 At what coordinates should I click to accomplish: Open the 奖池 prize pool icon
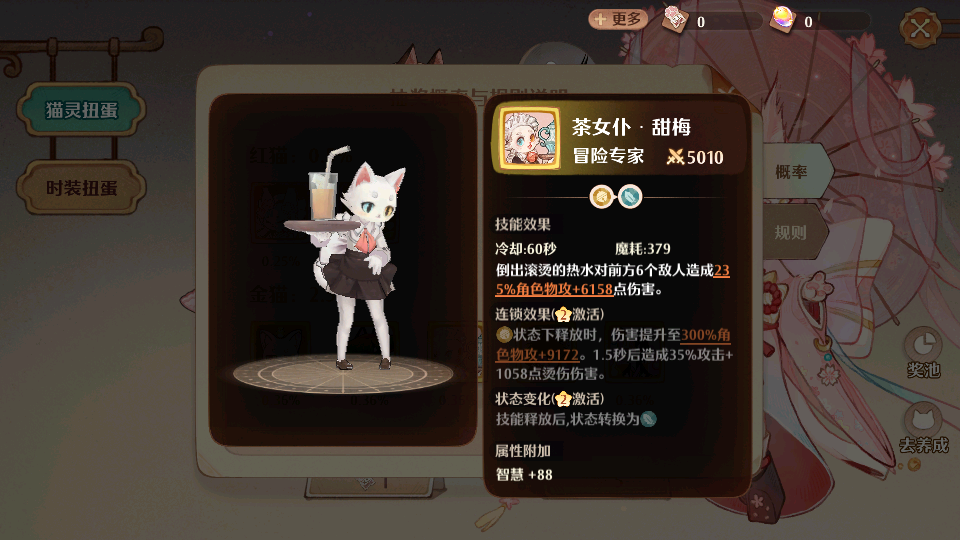tap(923, 353)
